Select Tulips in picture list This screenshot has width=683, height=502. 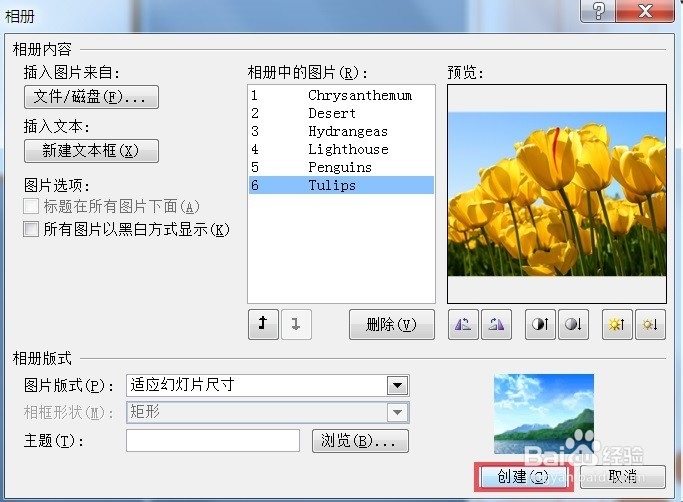point(341,185)
